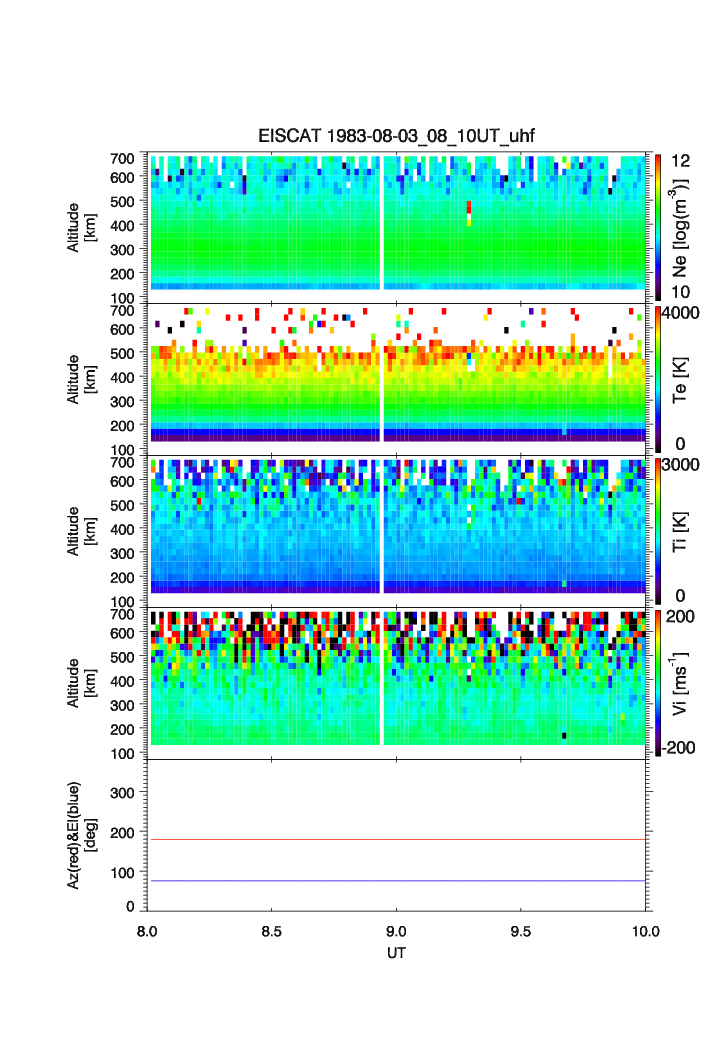Select the 8.0 tick label on UT axis
Viewport: 708px width, 1063px height.
coord(148,930)
